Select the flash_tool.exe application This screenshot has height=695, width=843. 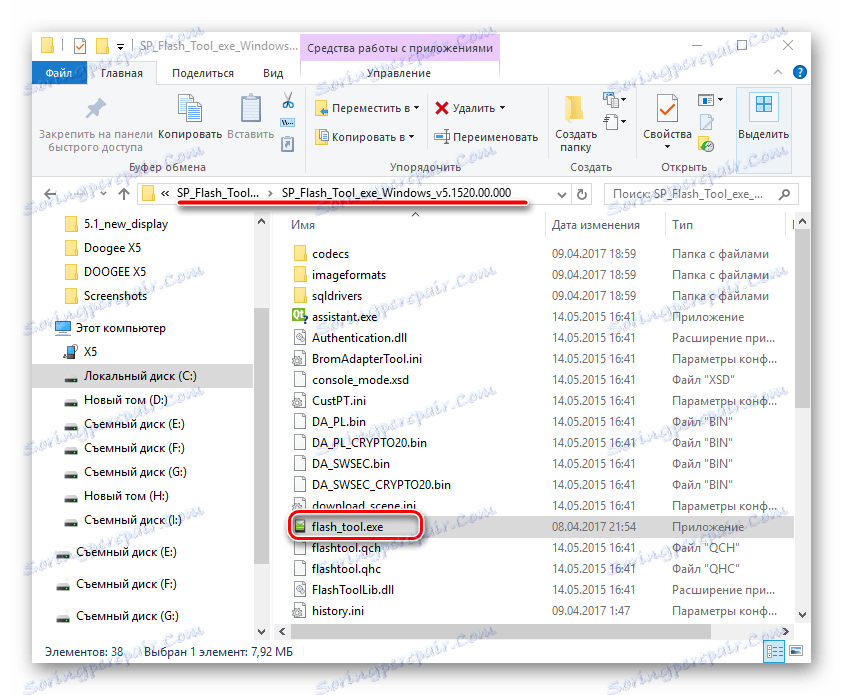(x=347, y=527)
